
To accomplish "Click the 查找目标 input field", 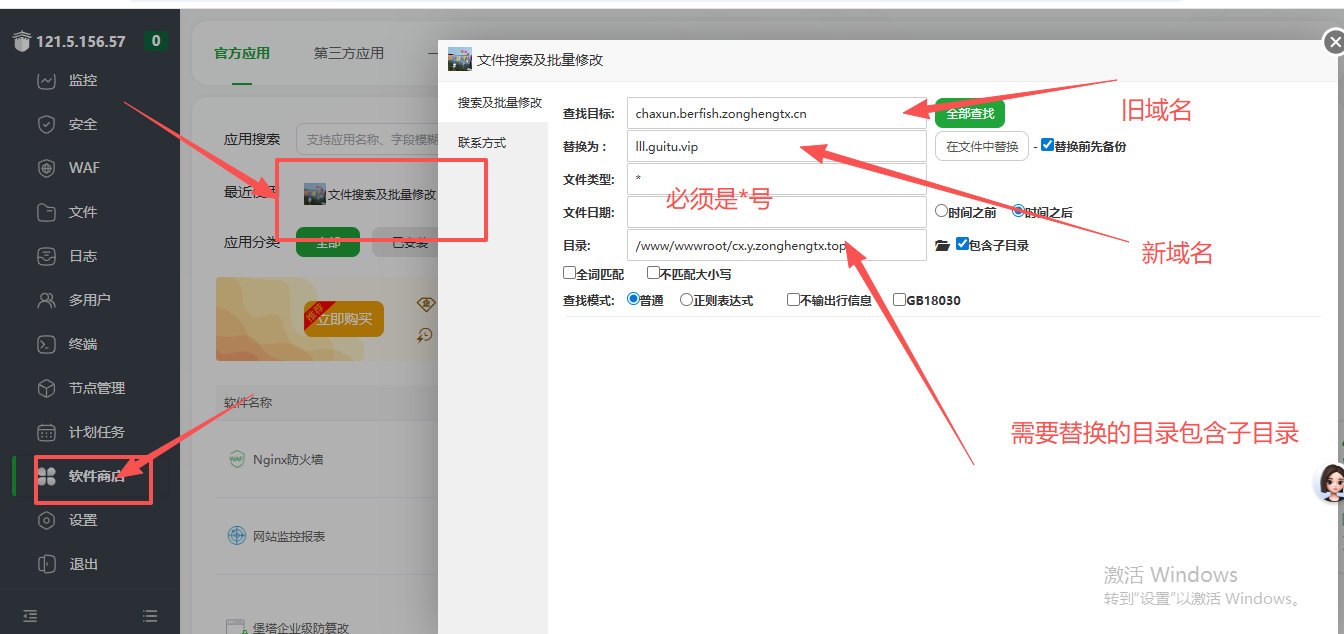I will [776, 114].
